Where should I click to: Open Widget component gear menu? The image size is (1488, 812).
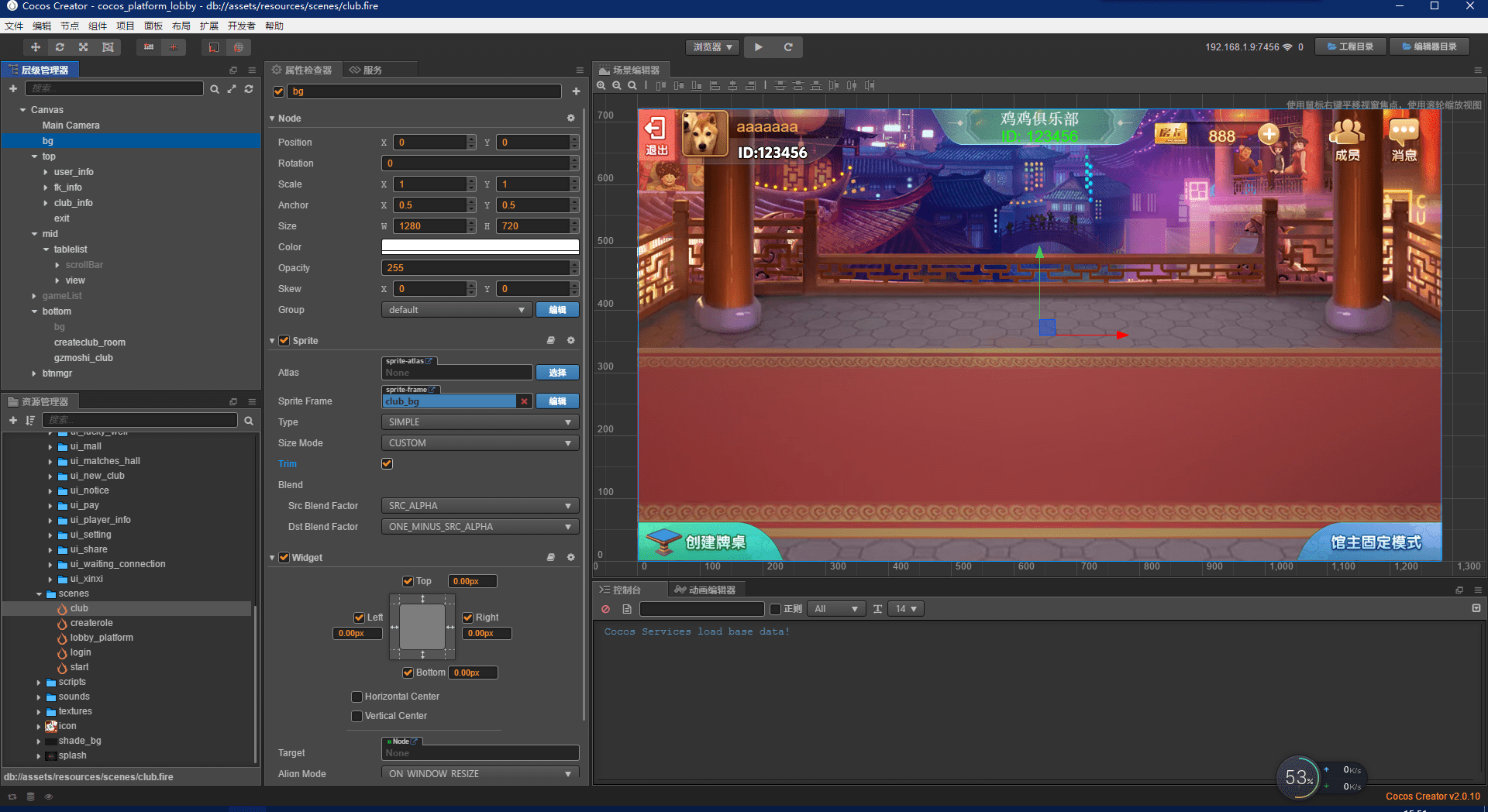click(x=571, y=558)
